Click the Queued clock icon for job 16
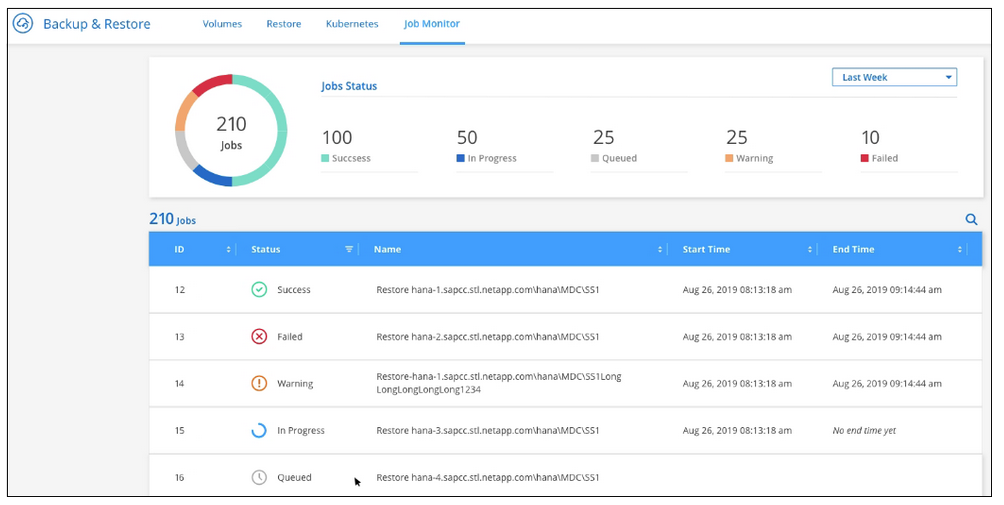 (259, 478)
